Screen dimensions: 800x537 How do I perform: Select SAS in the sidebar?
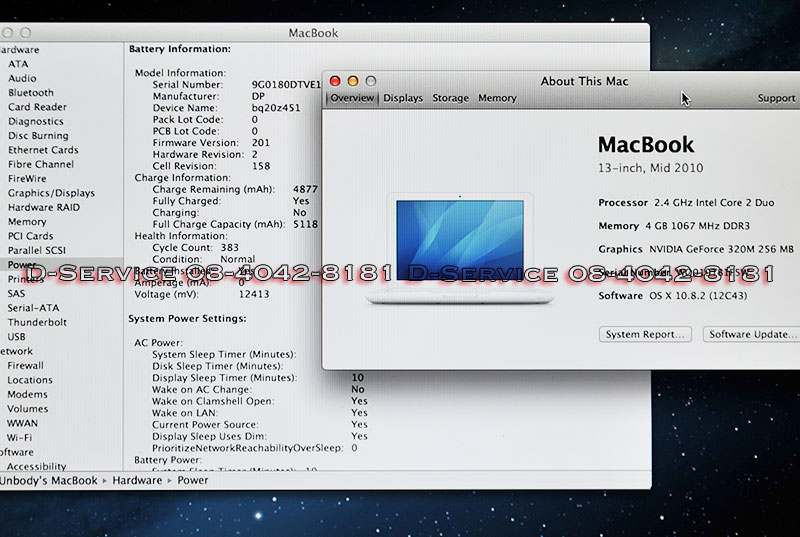(x=16, y=294)
